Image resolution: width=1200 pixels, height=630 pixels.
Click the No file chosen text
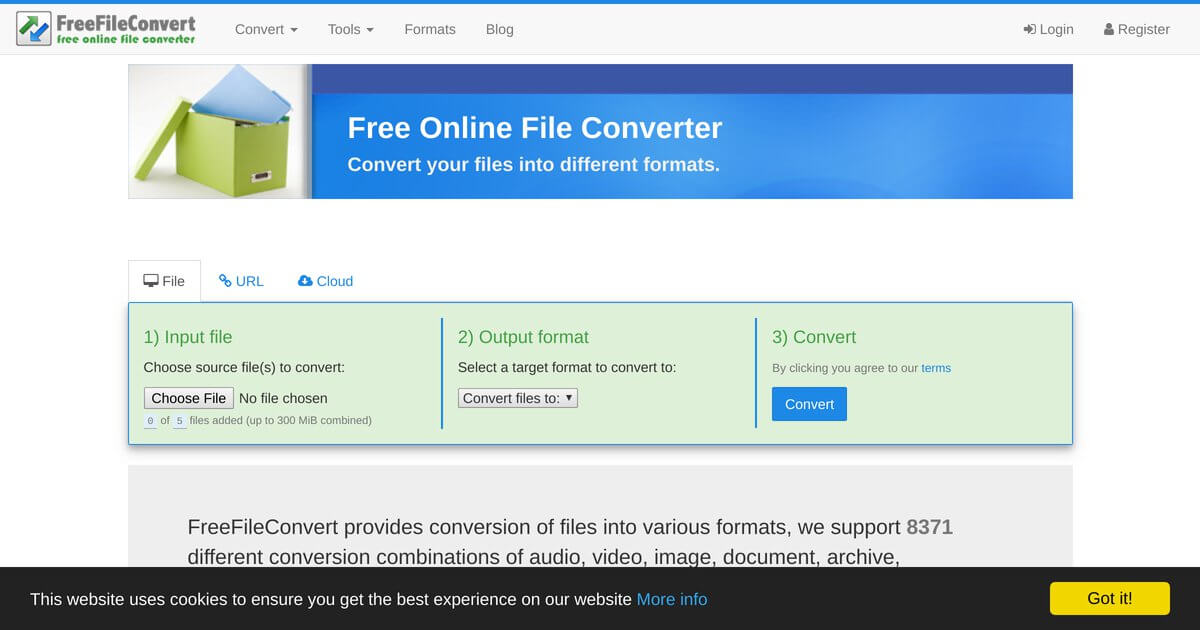(284, 398)
